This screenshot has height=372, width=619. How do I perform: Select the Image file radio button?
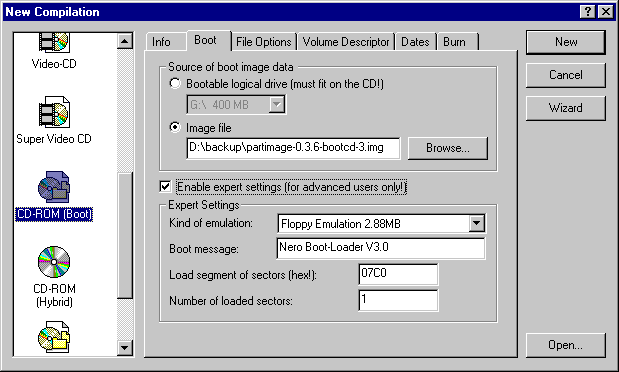(175, 128)
